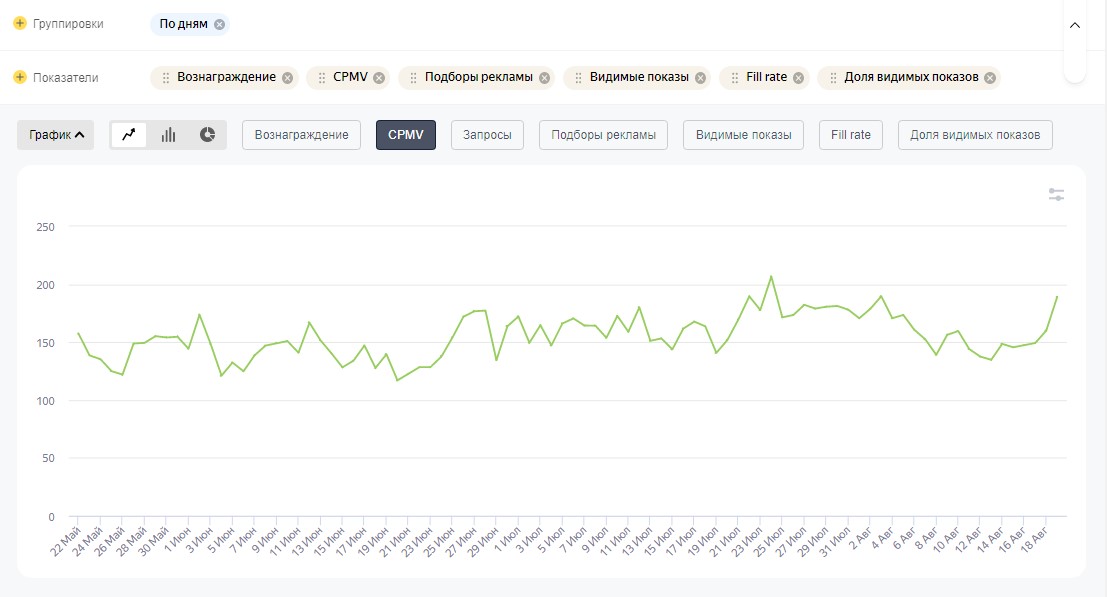Collapse filters panel with chevron up
1107x597 pixels.
[x=1075, y=25]
